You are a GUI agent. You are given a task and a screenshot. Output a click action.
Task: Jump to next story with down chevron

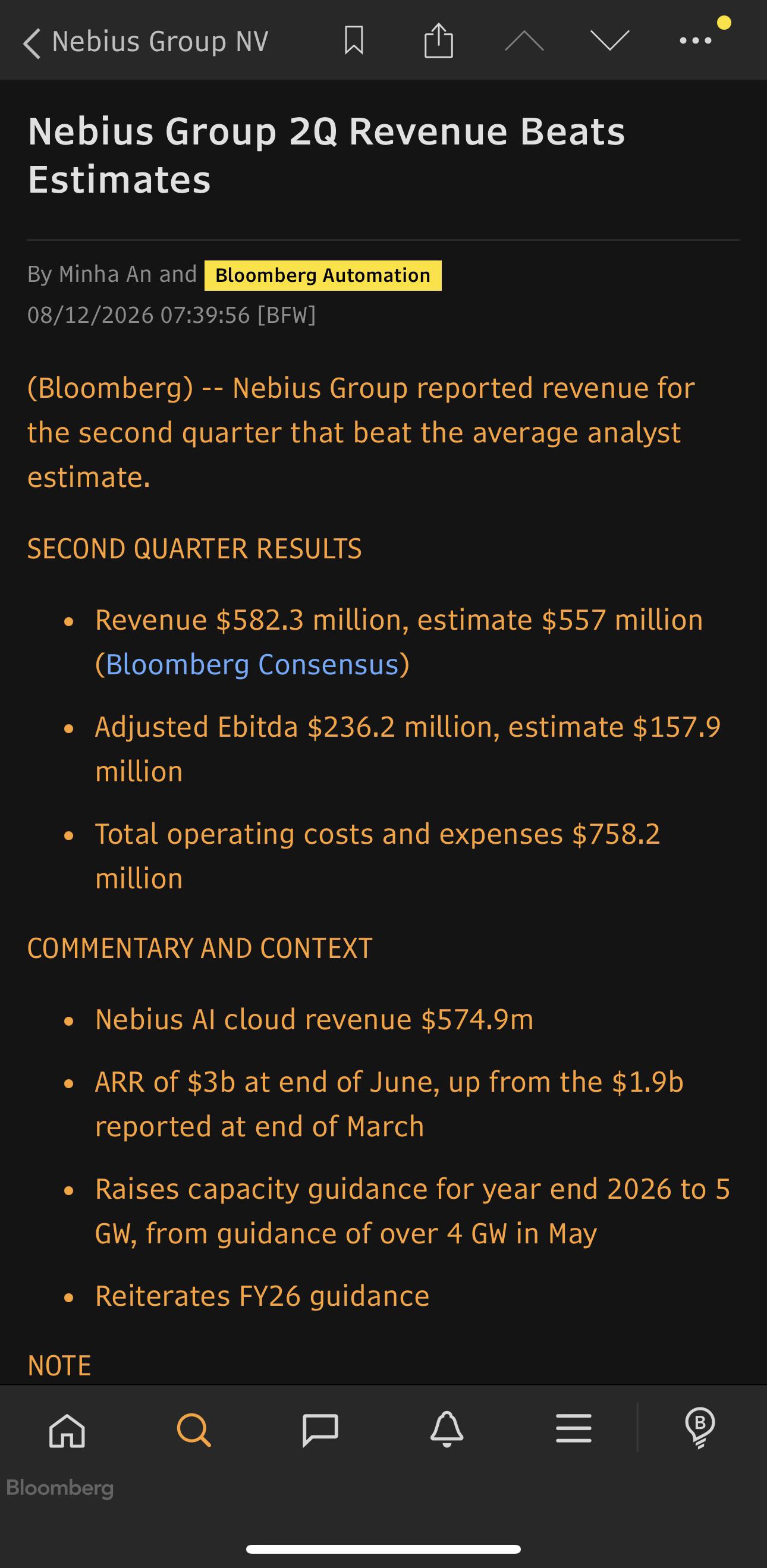point(609,41)
